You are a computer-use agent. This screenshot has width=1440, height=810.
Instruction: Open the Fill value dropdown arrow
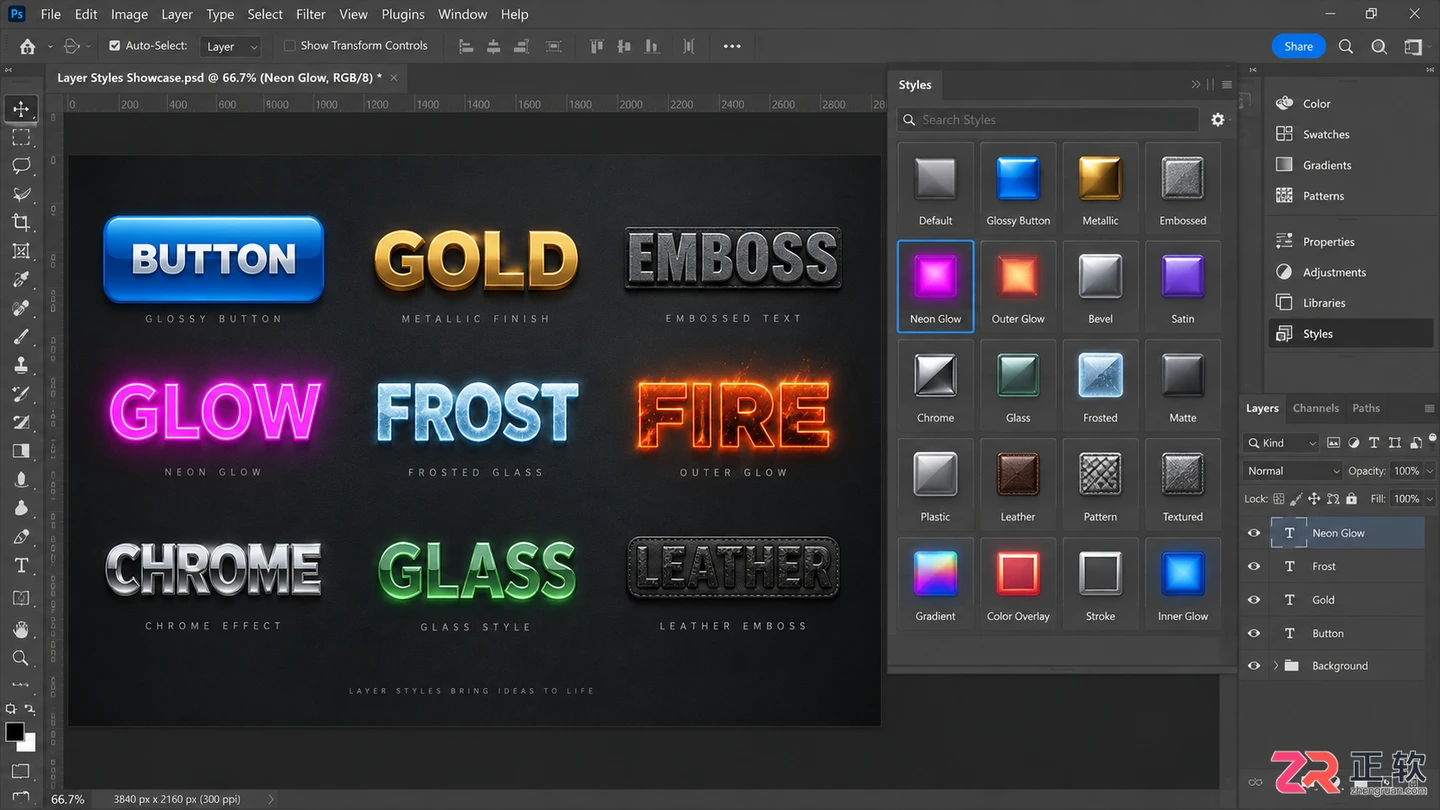coord(1429,499)
